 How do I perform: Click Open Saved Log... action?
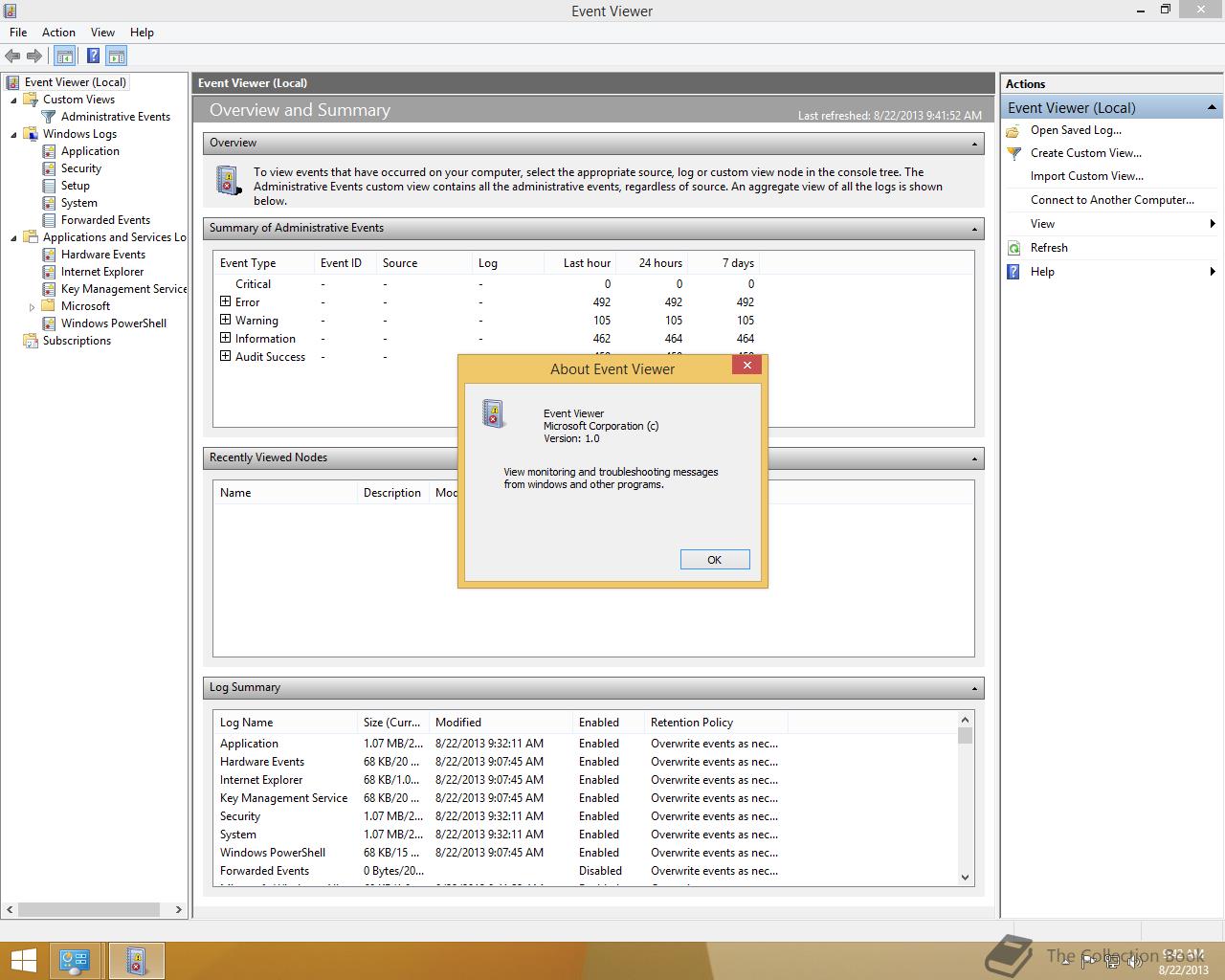pyautogui.click(x=1076, y=130)
